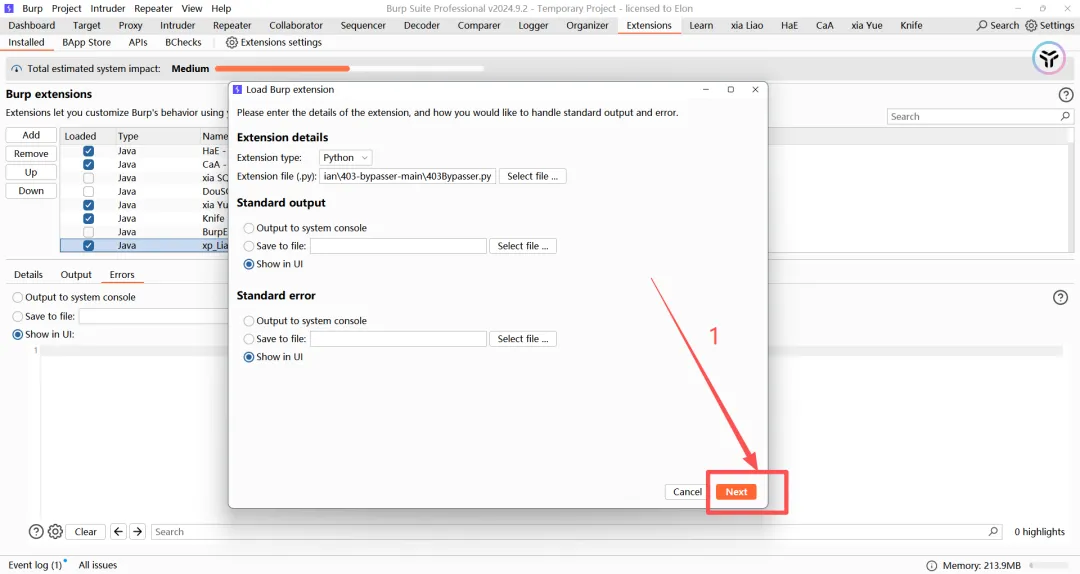Click the Extension file path field
Viewport: 1080px width, 574px height.
tap(408, 176)
